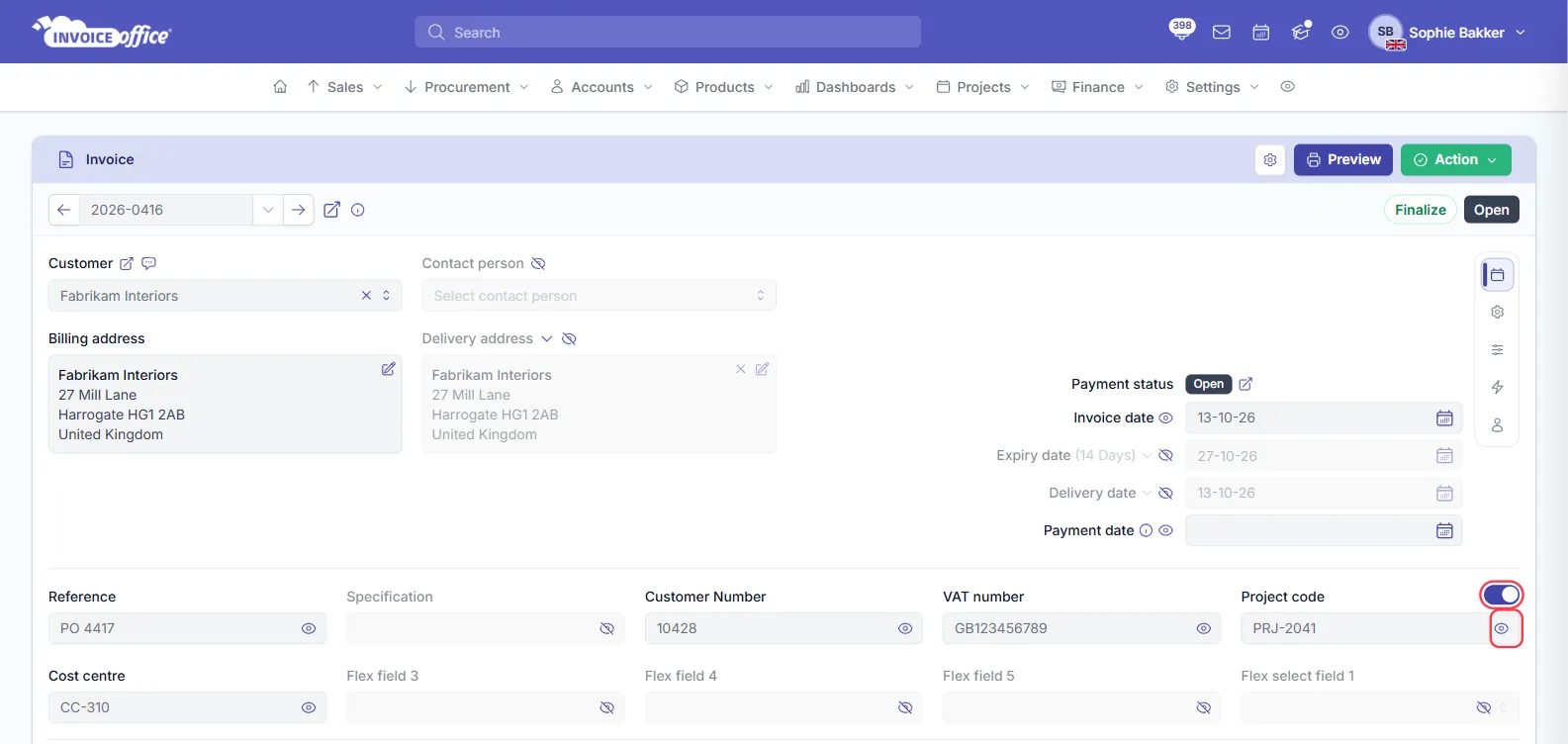Viewport: 1568px width, 744px height.
Task: Click the Cost centre field CC-310
Action: pos(188,707)
